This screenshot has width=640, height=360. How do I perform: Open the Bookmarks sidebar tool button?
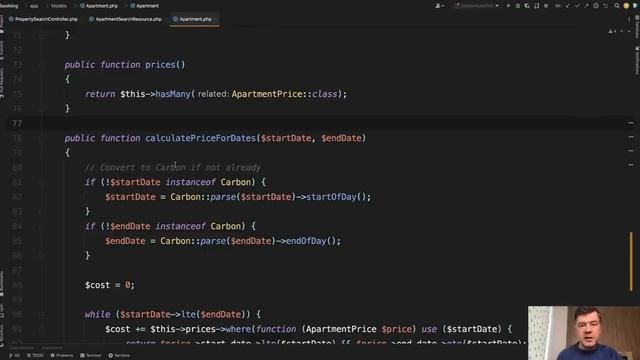pyautogui.click(x=2, y=284)
